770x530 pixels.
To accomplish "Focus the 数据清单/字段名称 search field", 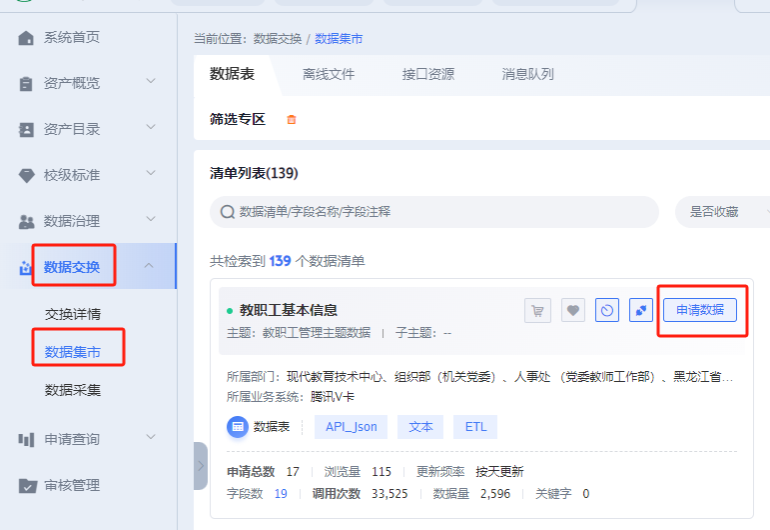I will (434, 212).
